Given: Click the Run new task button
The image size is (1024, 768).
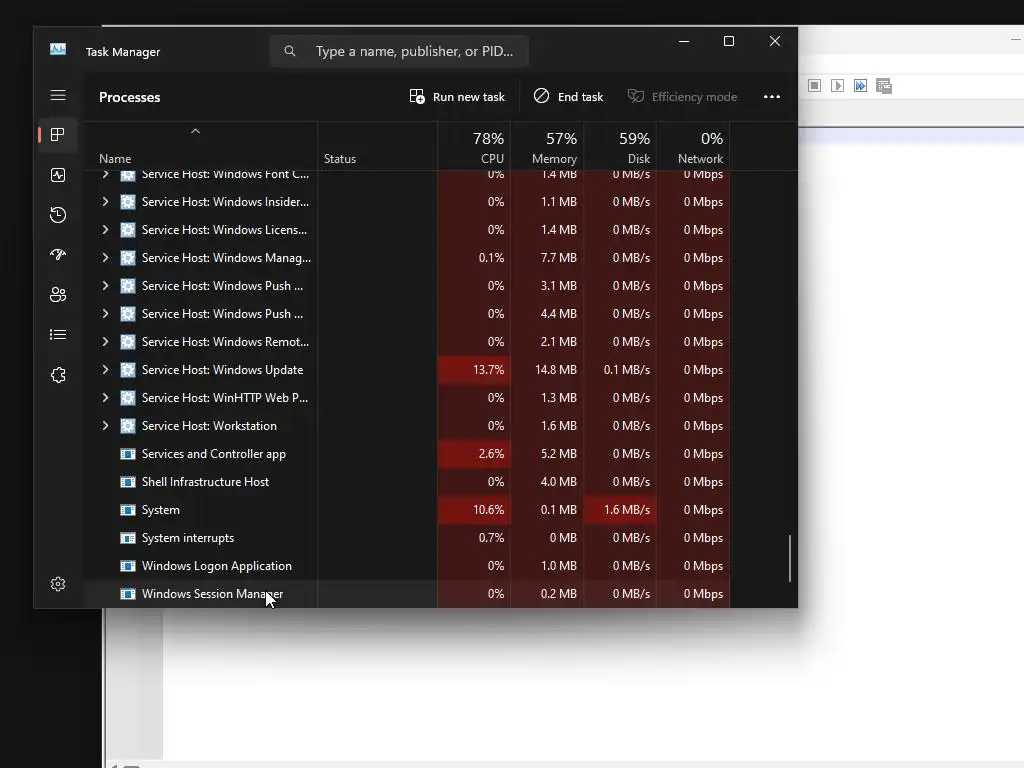Looking at the screenshot, I should 457,97.
